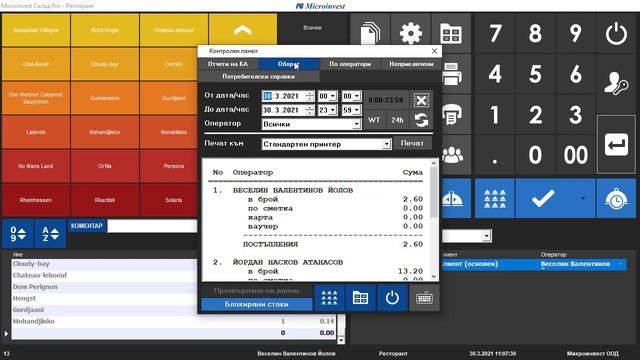Open the from-minute 00 dropdown

[357, 96]
